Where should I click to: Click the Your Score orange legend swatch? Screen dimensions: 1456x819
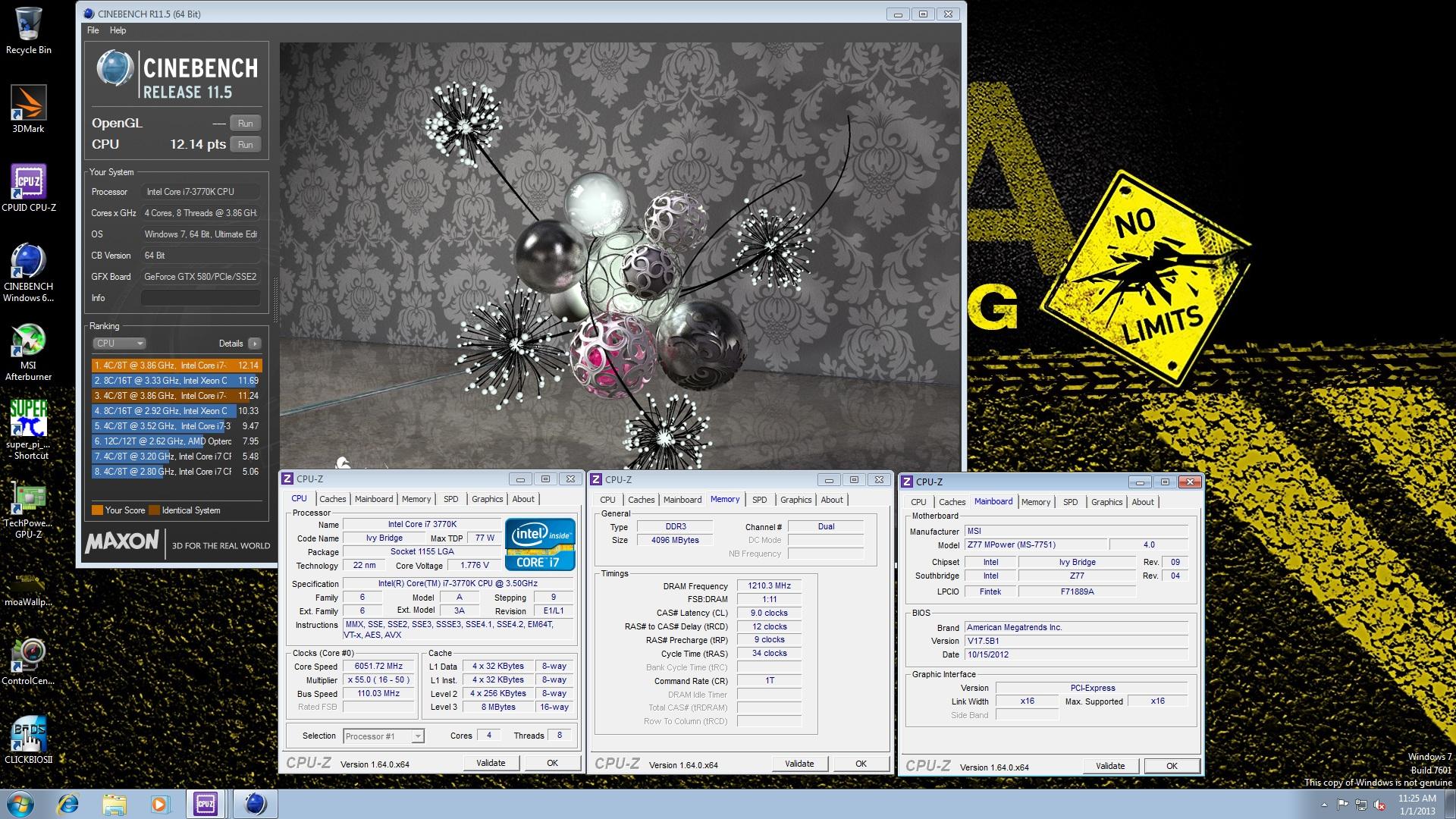pyautogui.click(x=97, y=510)
